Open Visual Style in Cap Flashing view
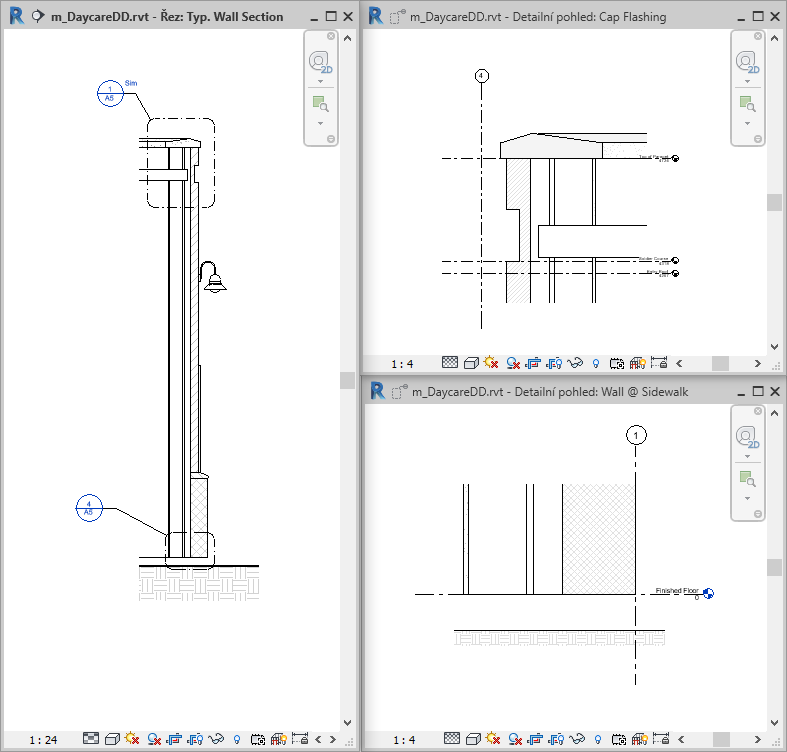The height and width of the screenshot is (752, 787). (471, 362)
